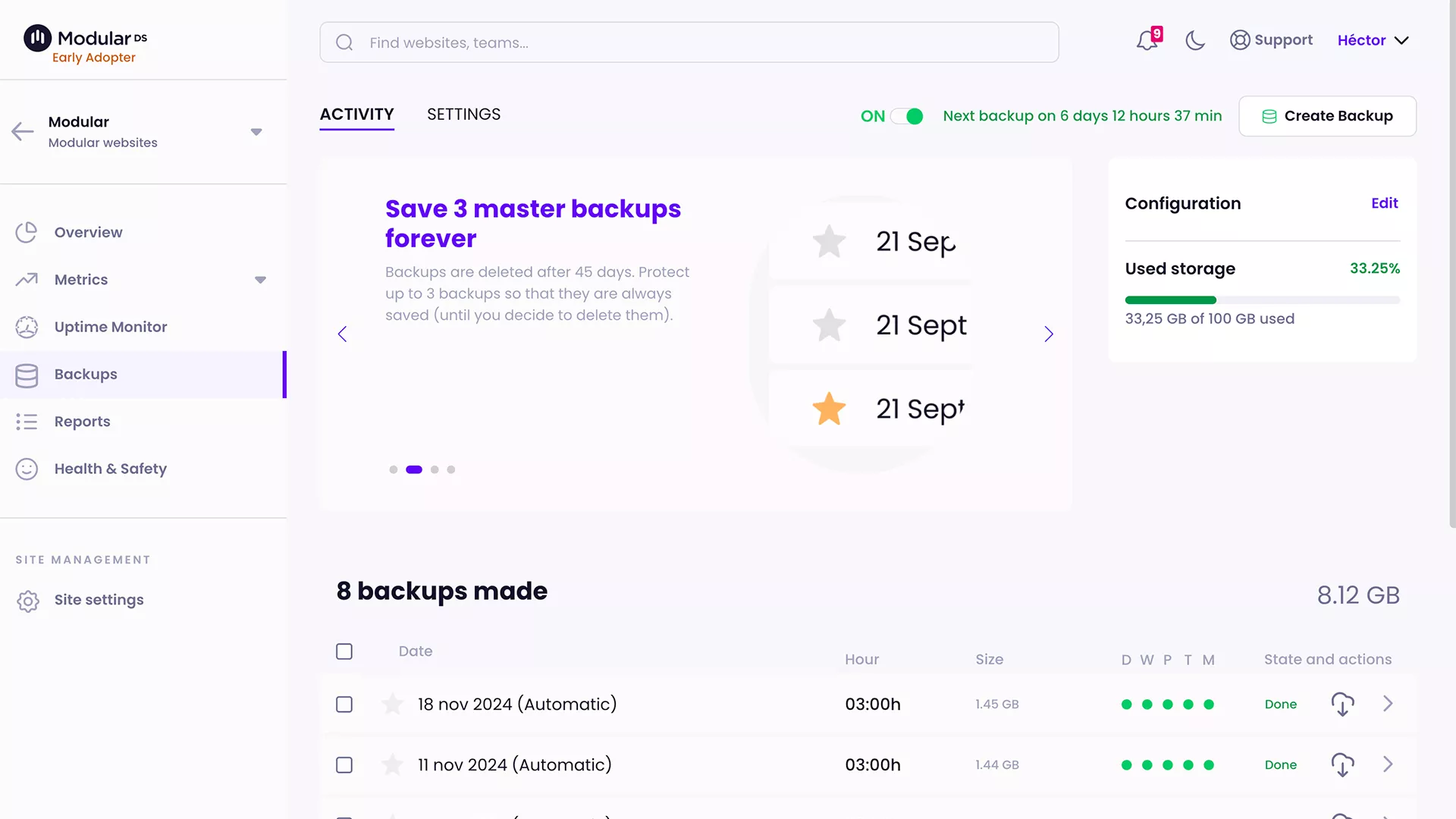Open Uptime Monitor from sidebar

pyautogui.click(x=111, y=327)
